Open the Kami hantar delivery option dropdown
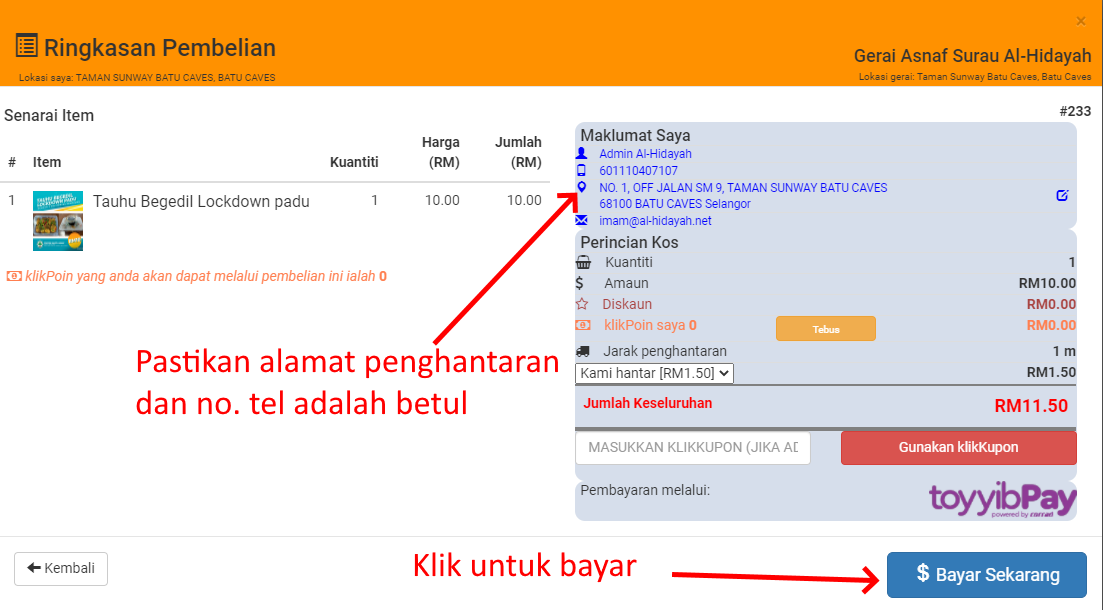 coord(655,373)
